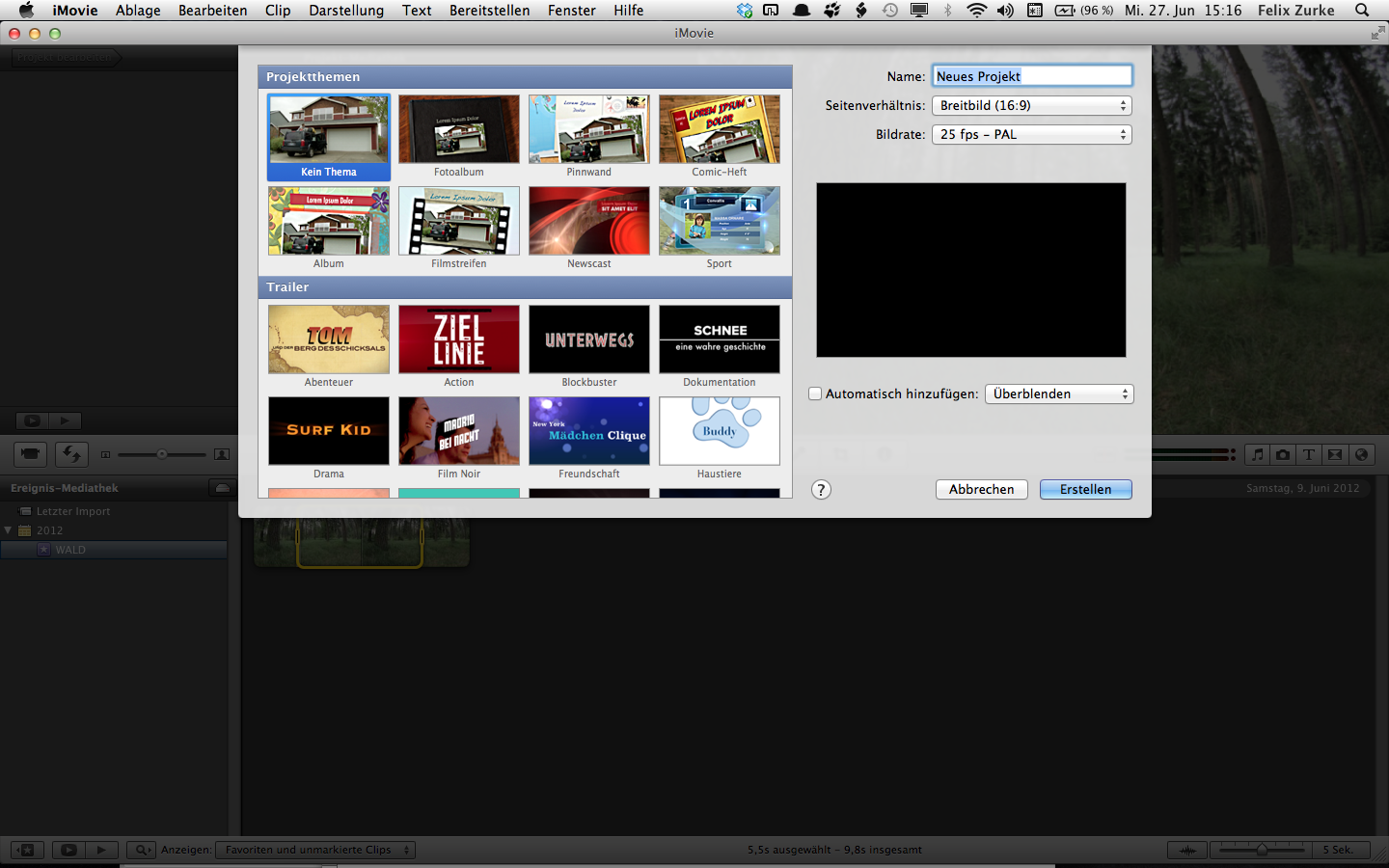
Task: Click the music and sound effects browser icon
Action: coord(1257,454)
